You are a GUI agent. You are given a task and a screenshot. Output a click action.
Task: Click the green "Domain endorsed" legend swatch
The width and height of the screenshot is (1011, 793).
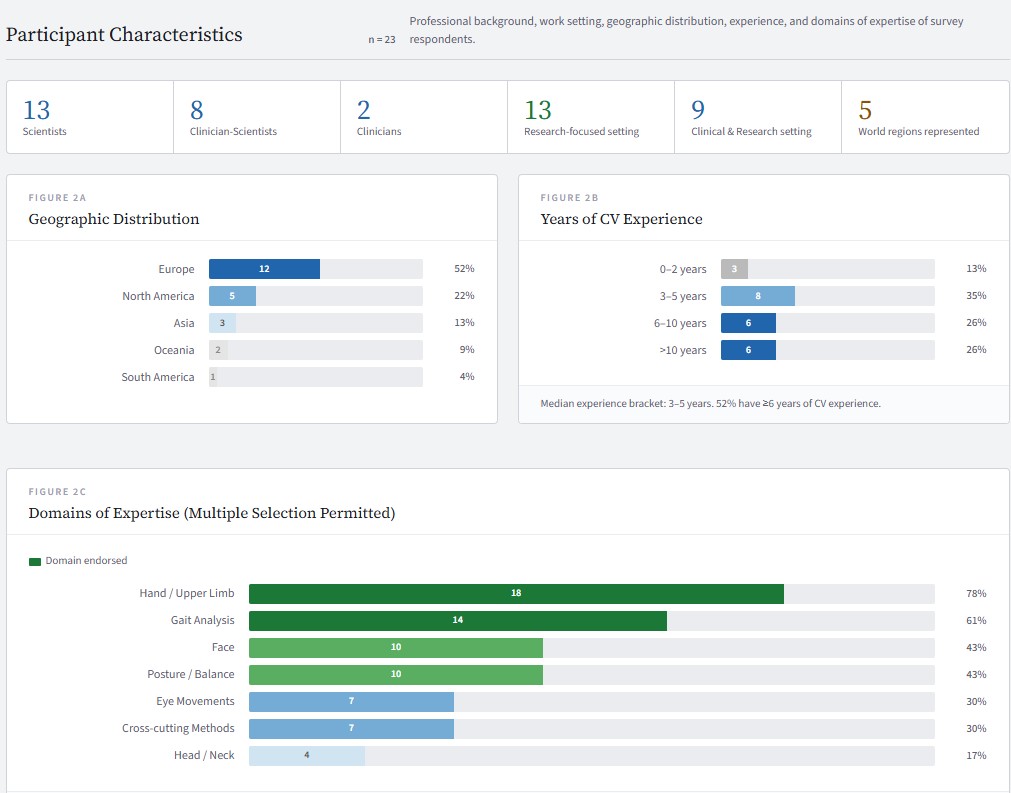35,562
